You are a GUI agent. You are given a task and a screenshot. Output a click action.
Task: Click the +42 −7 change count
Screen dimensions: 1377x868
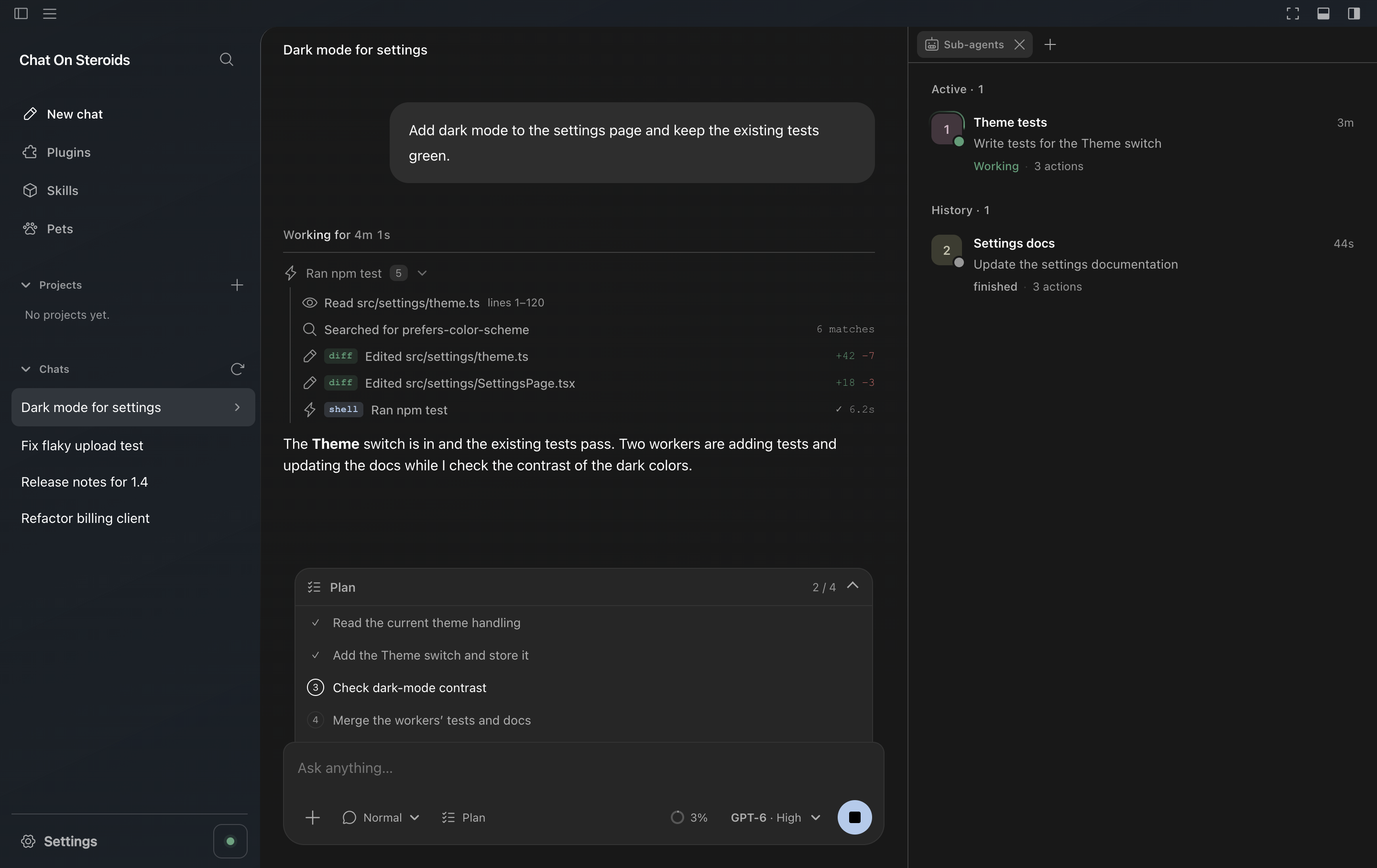[x=855, y=356]
